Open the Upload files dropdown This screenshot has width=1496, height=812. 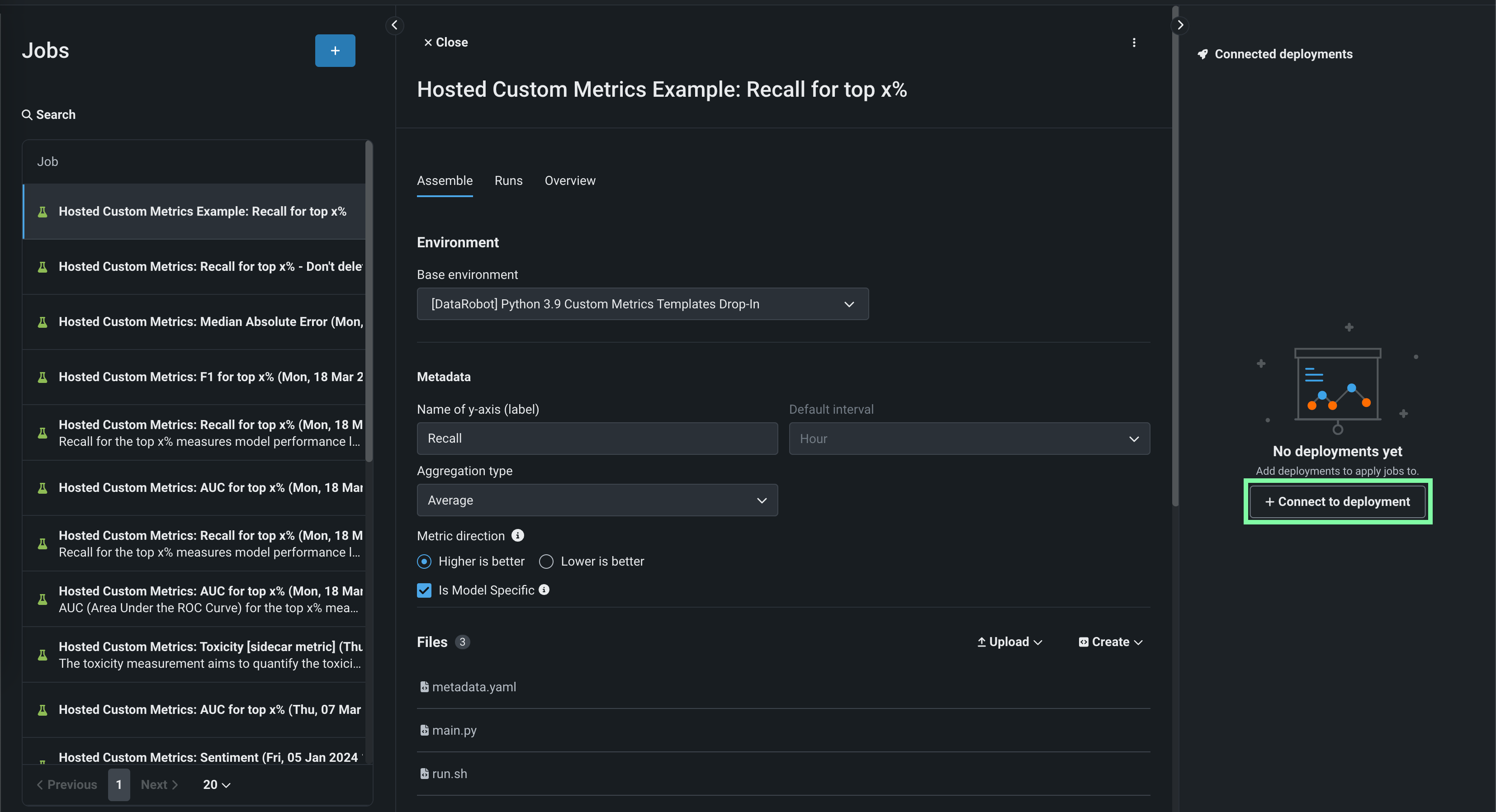coord(1009,642)
